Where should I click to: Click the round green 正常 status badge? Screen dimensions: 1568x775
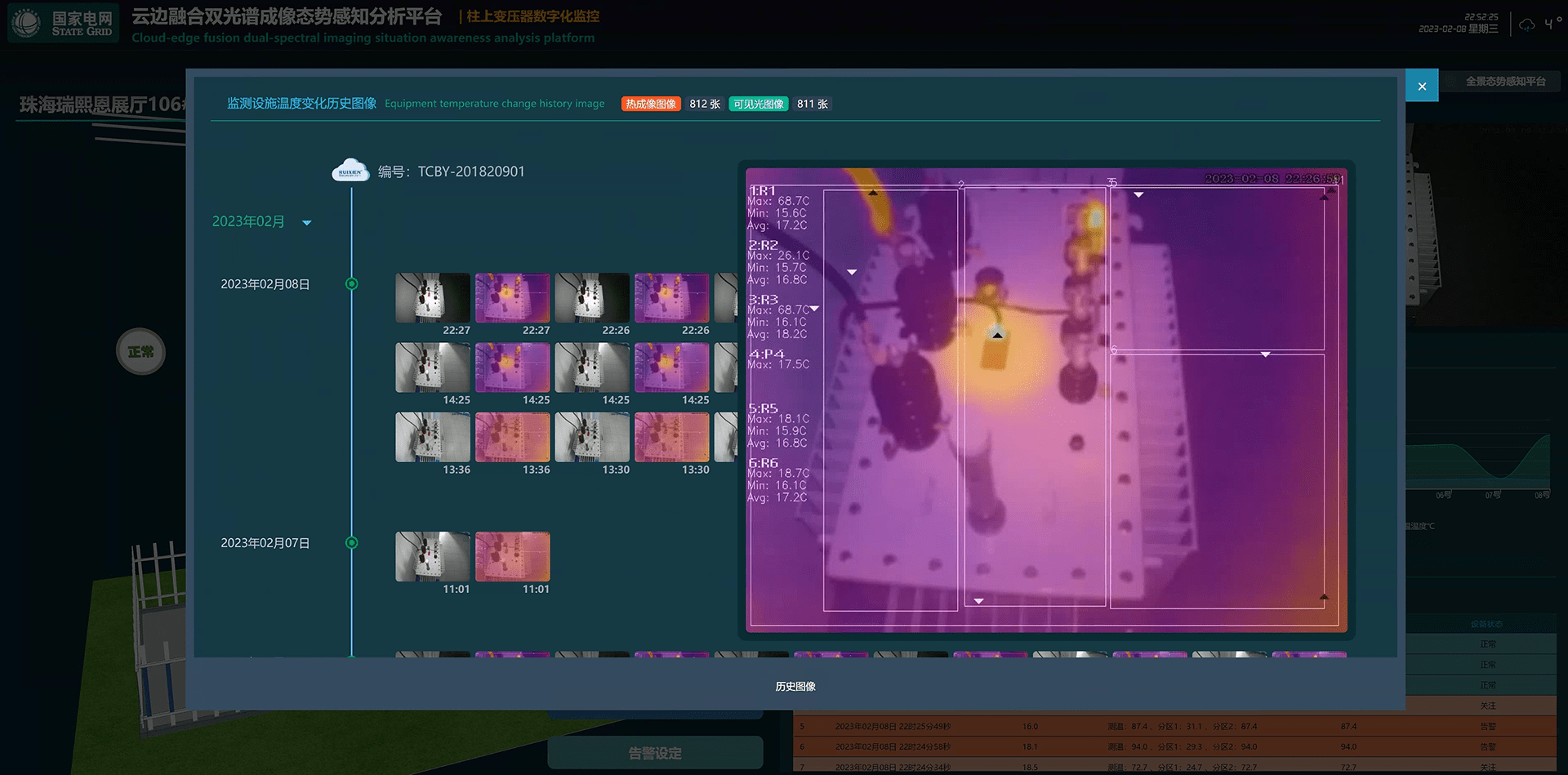(140, 352)
